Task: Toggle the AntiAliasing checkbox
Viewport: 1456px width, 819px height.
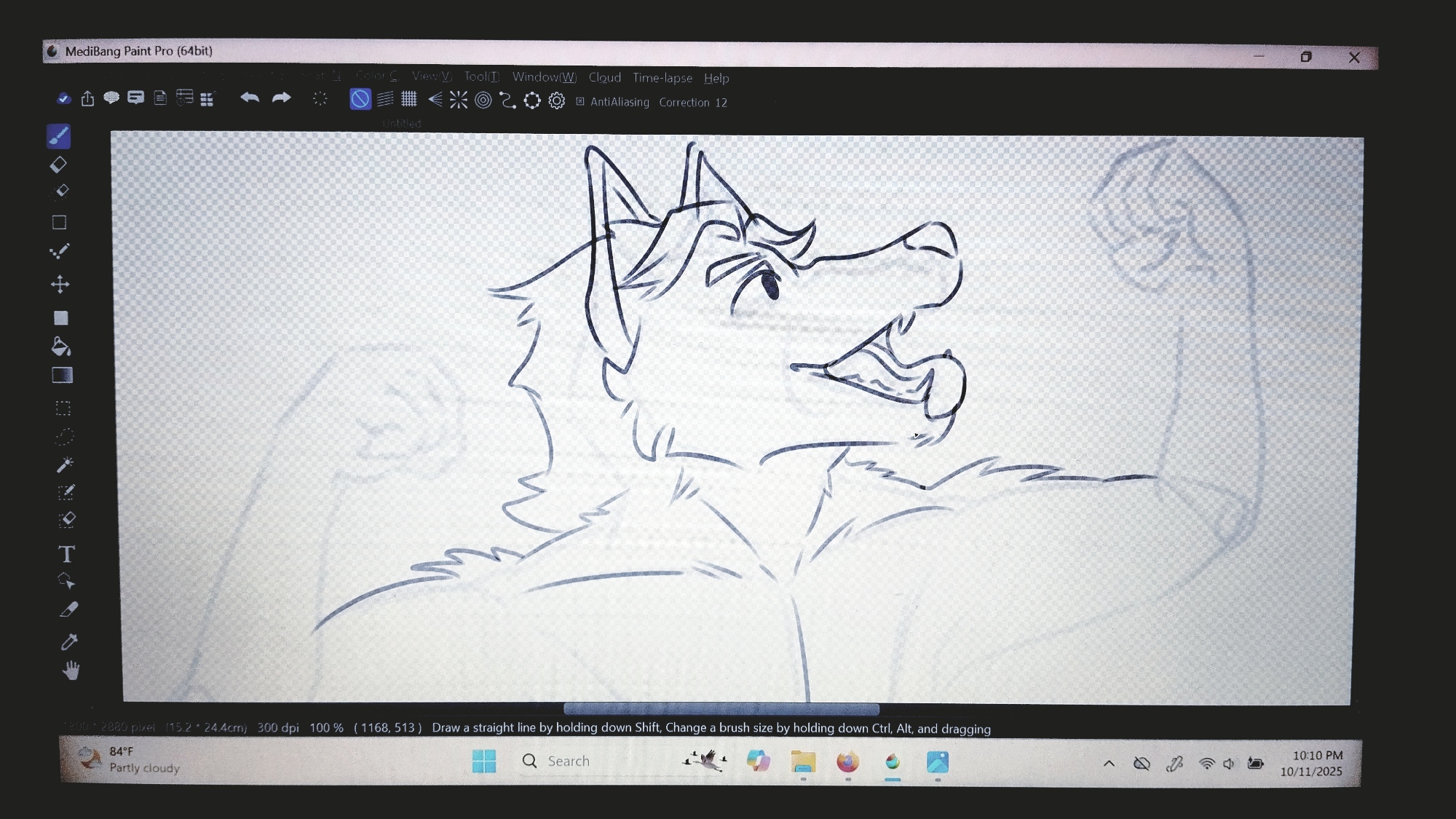Action: point(580,102)
